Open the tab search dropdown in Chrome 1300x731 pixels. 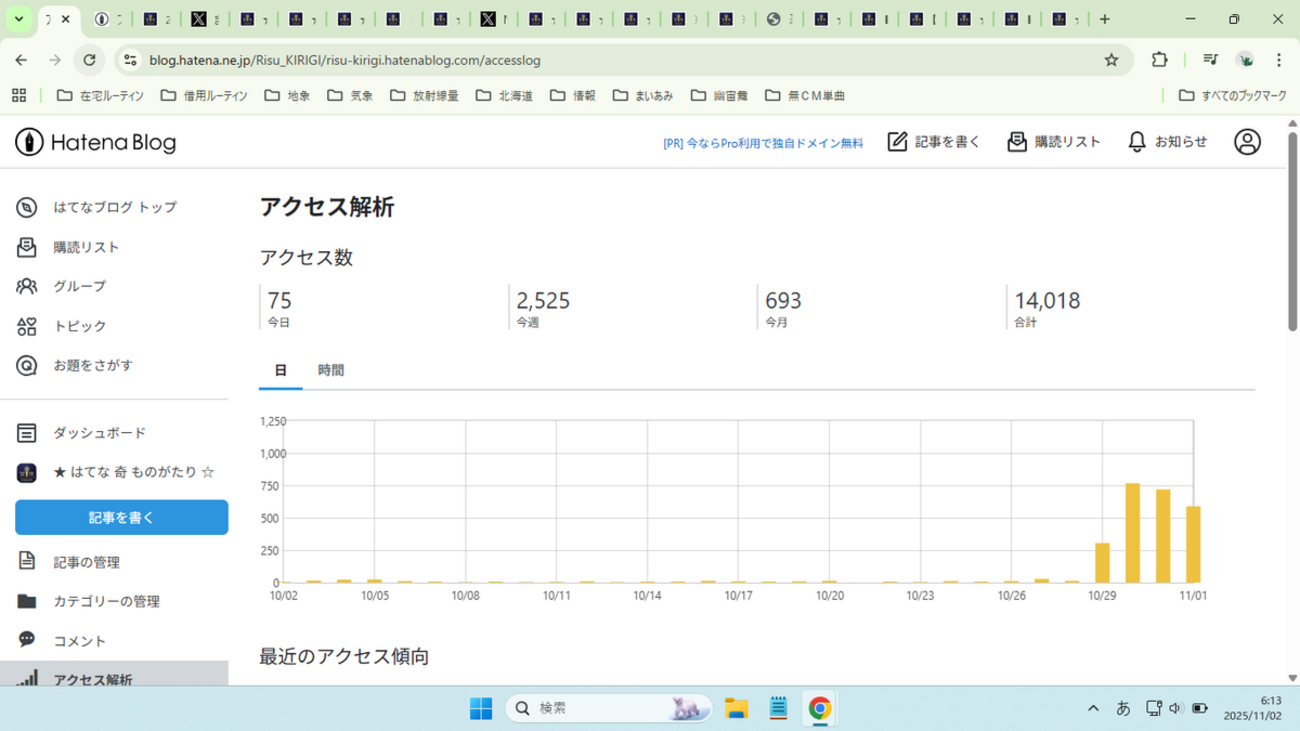click(x=19, y=19)
